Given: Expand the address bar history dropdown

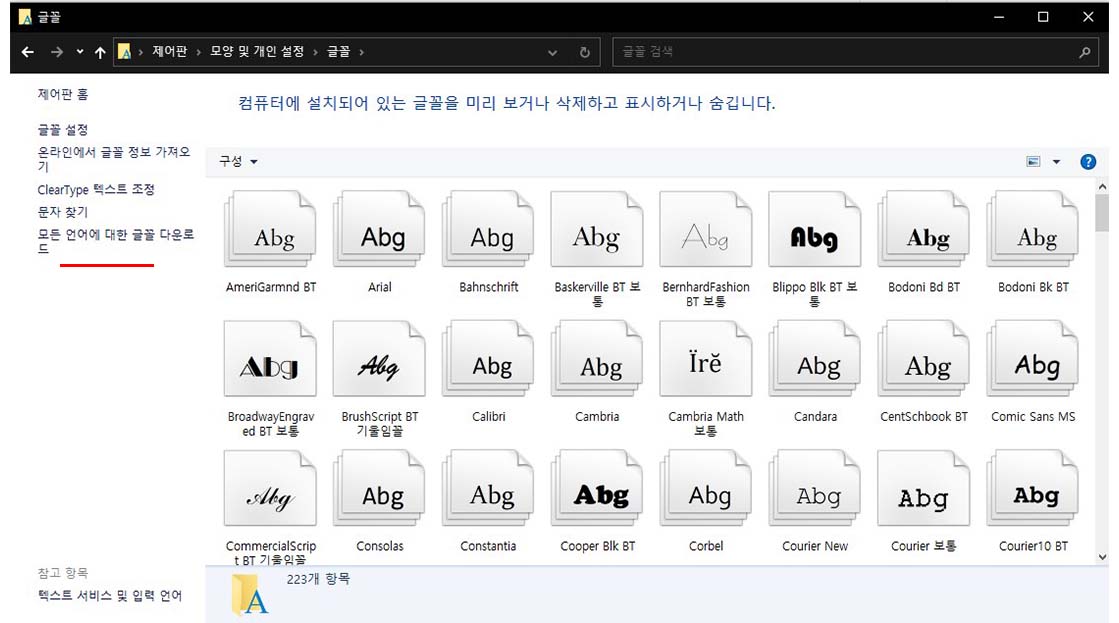Looking at the screenshot, I should [x=552, y=52].
